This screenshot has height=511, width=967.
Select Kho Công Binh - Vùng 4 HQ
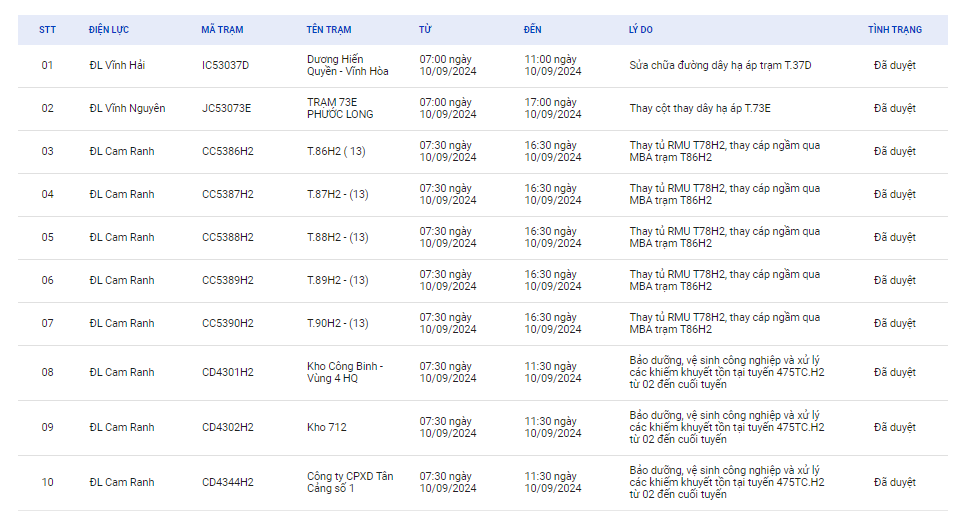click(x=345, y=372)
